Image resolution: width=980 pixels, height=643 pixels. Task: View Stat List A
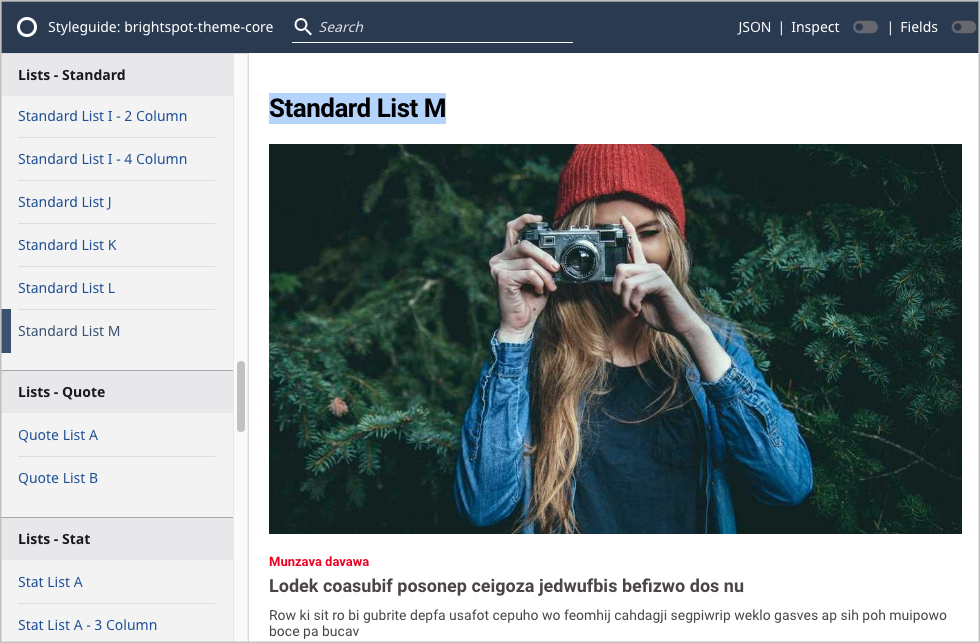[x=51, y=582]
